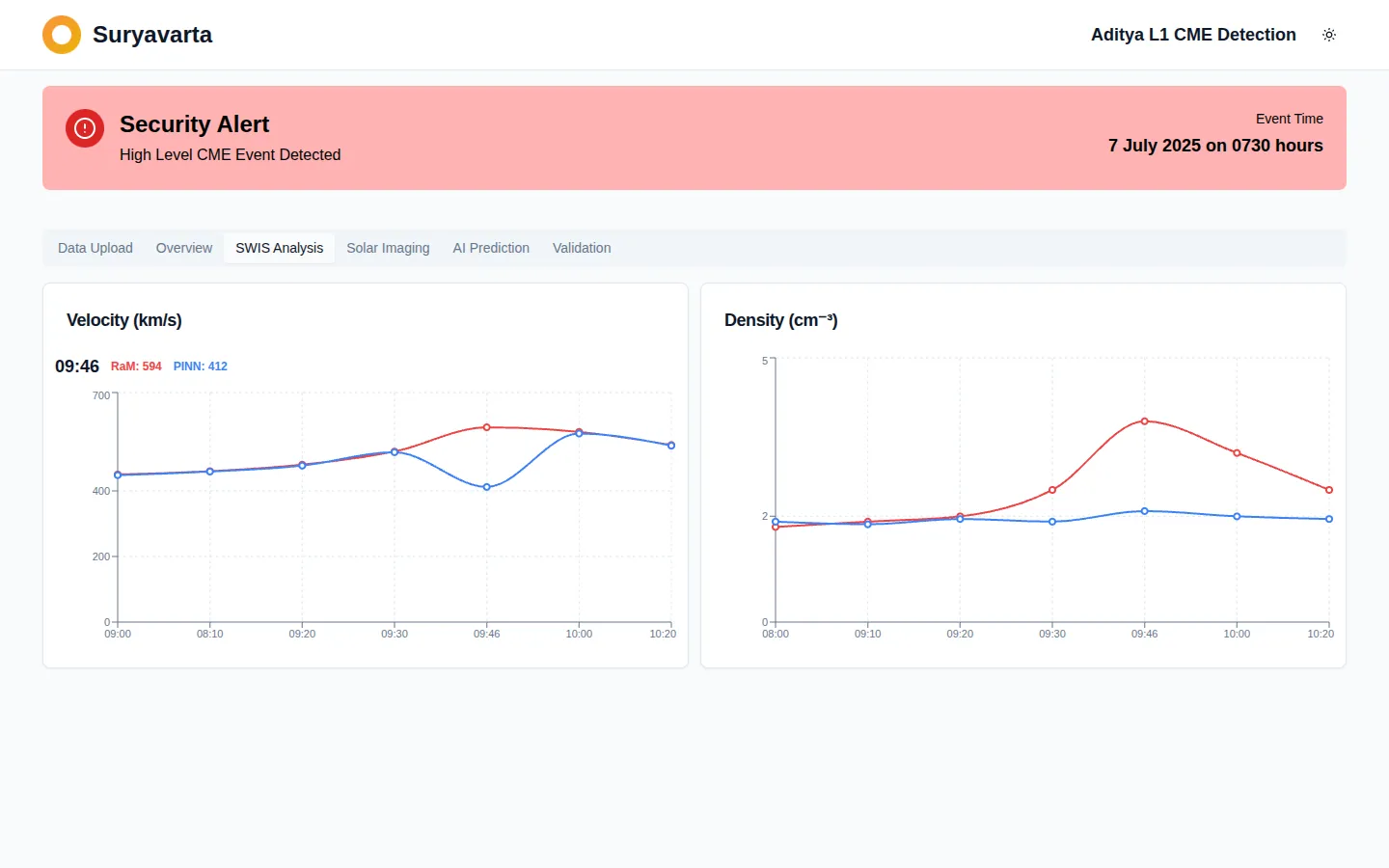Click the PINN: 412 tooltip value
This screenshot has width=1389, height=868.
201,366
